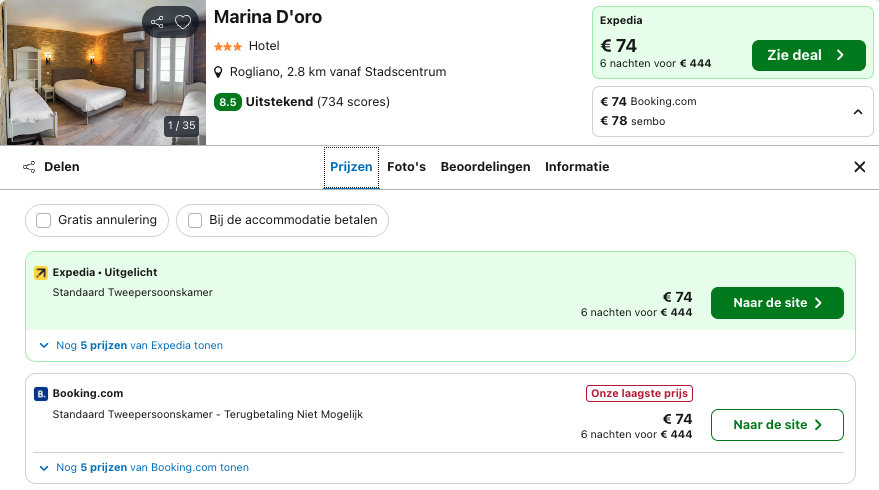Image resolution: width=879 pixels, height=490 pixels.
Task: Collapse the other prices chevron beside Booking.com
Action: [858, 112]
